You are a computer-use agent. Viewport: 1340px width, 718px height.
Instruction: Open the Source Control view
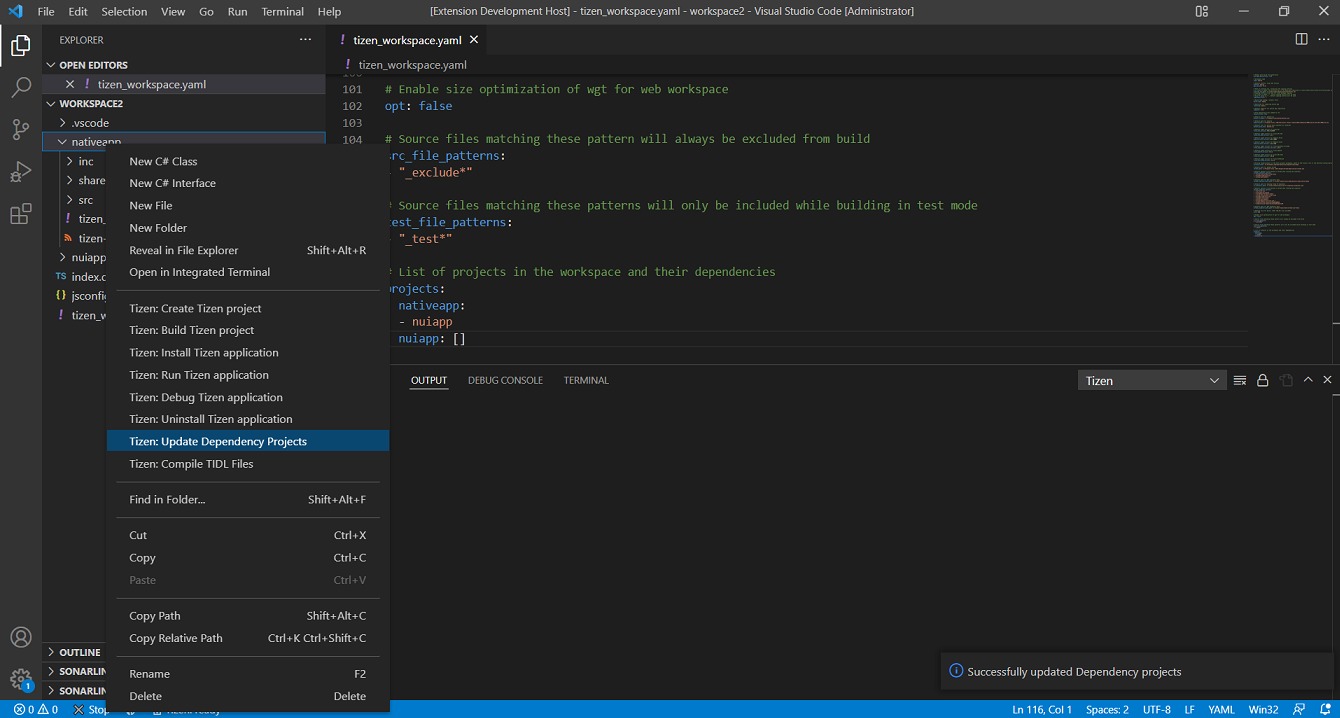(21, 130)
